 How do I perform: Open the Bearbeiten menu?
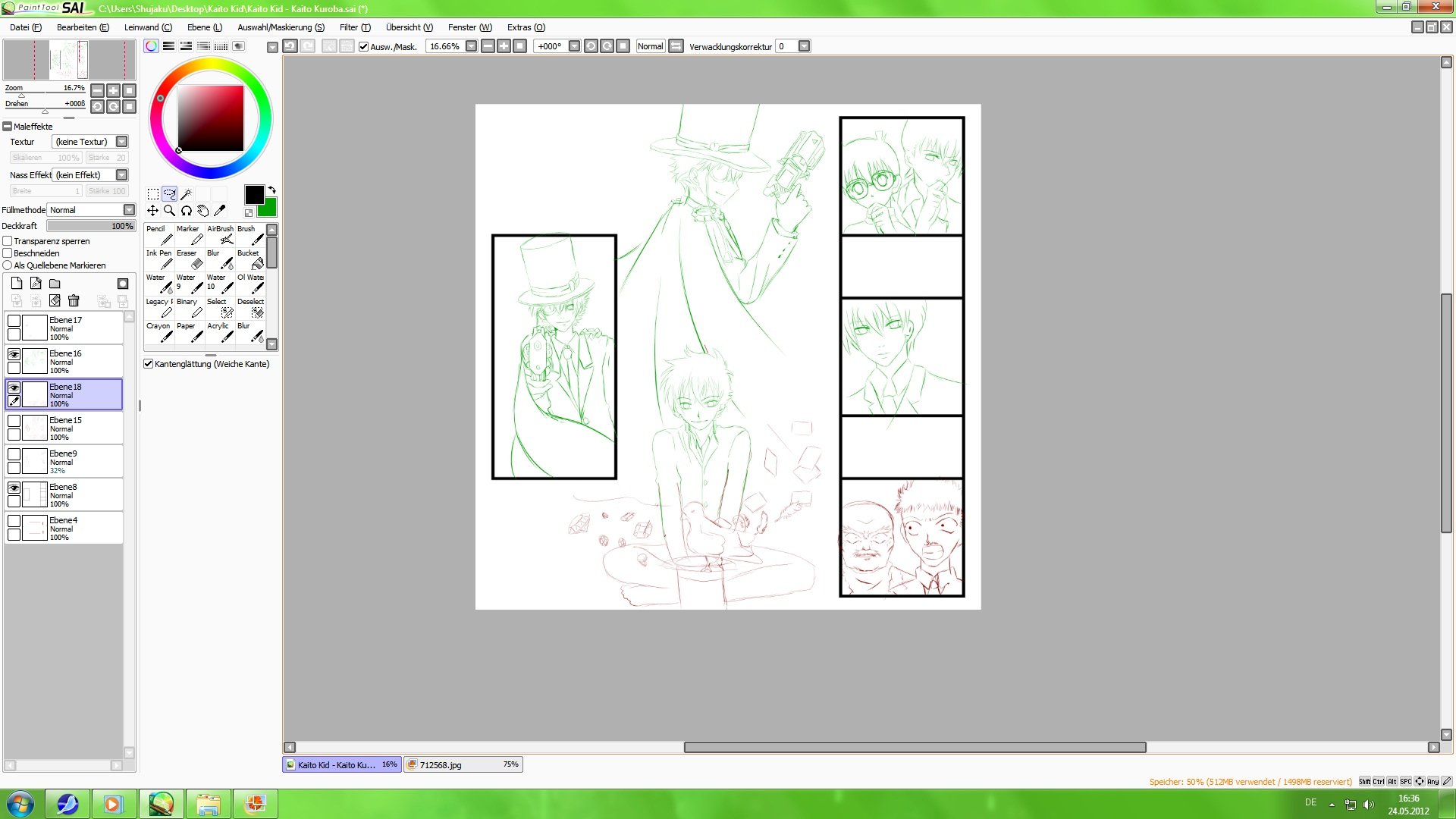pos(83,27)
